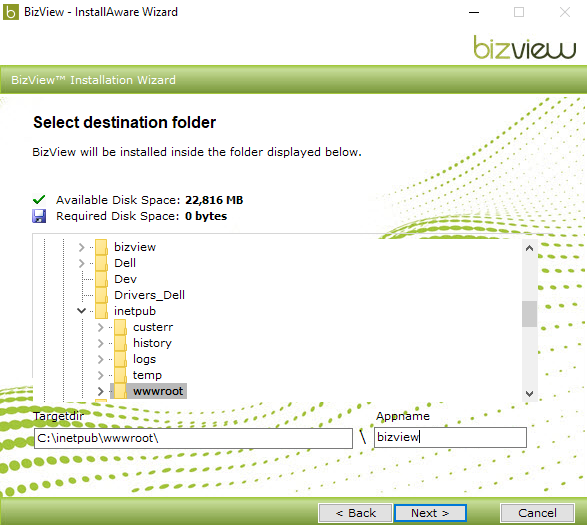Select the history folder label

tap(152, 343)
